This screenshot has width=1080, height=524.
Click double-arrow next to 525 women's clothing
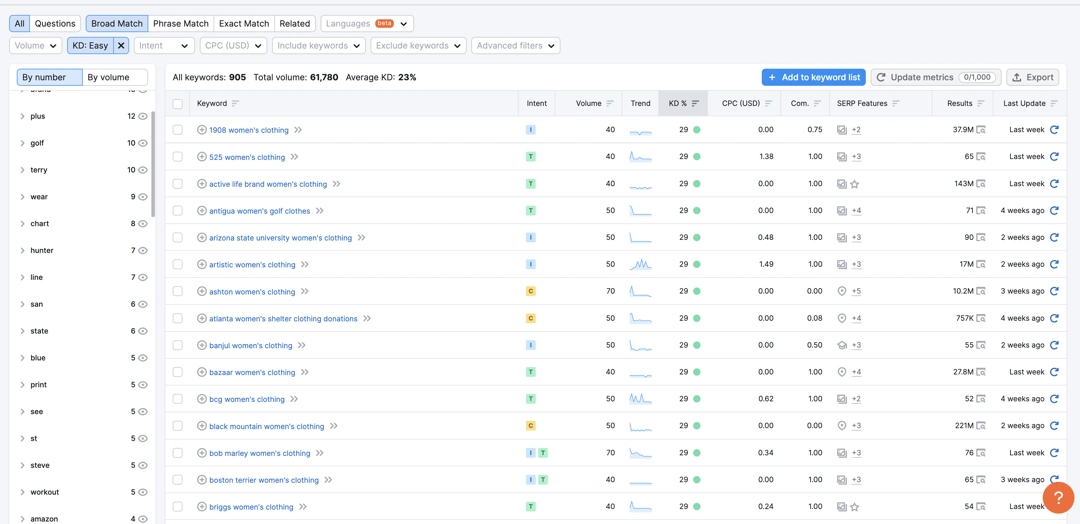[x=294, y=157]
